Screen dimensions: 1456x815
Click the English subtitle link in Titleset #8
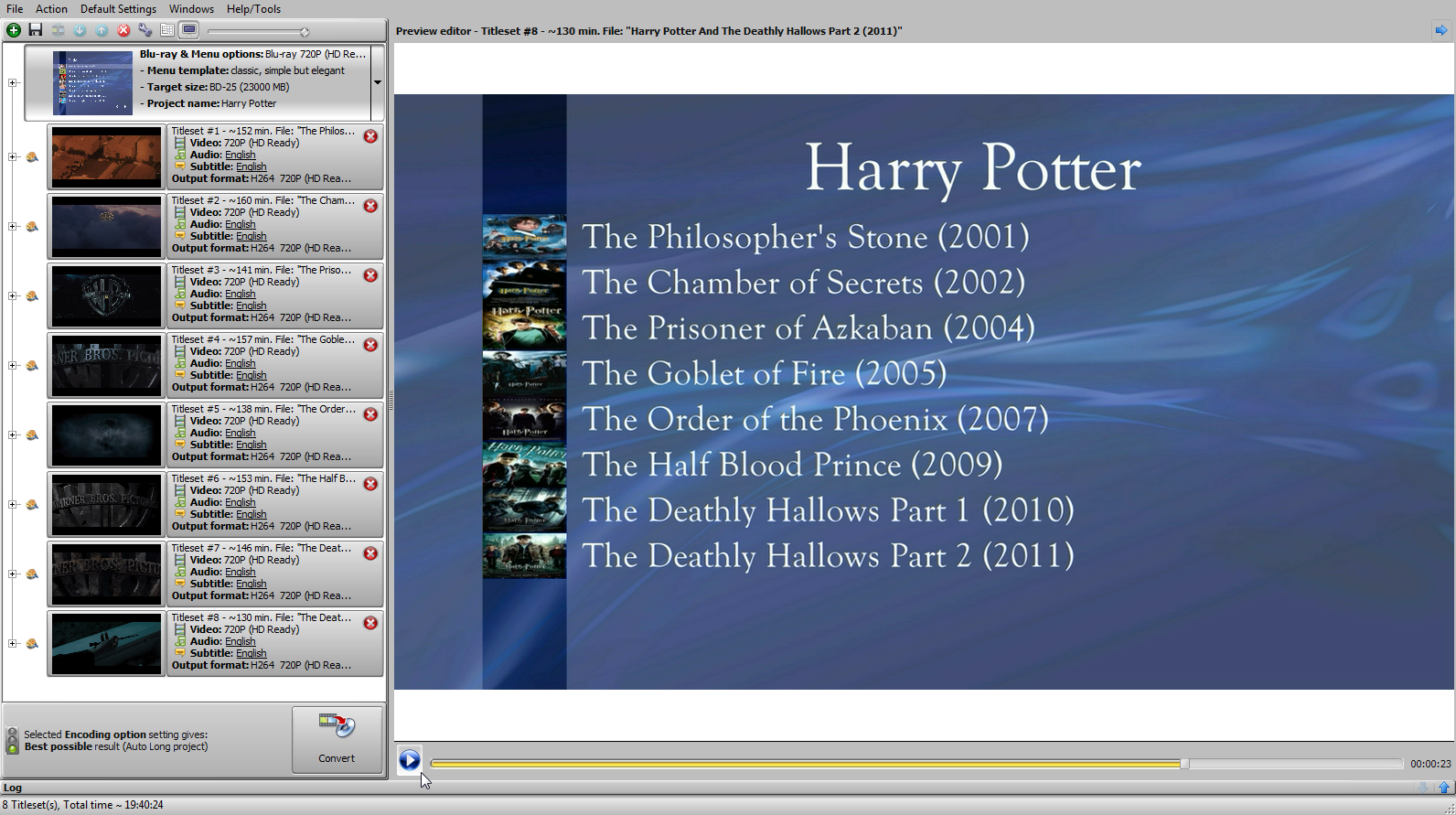[x=252, y=653]
